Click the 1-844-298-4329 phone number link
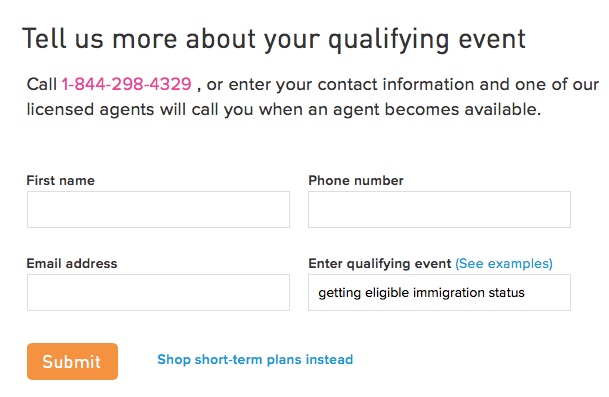 coord(127,84)
